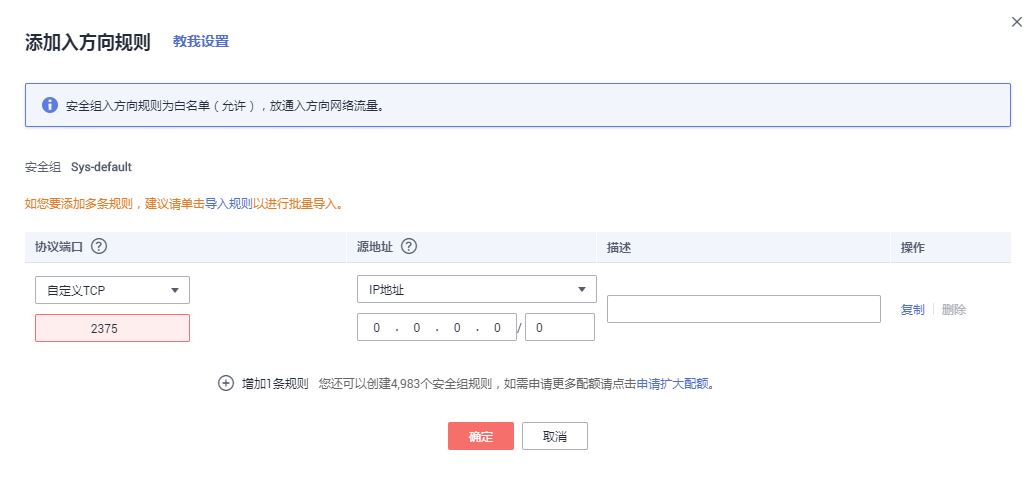Confirm the rule with 确定 button
The height and width of the screenshot is (480, 1036).
[x=480, y=436]
